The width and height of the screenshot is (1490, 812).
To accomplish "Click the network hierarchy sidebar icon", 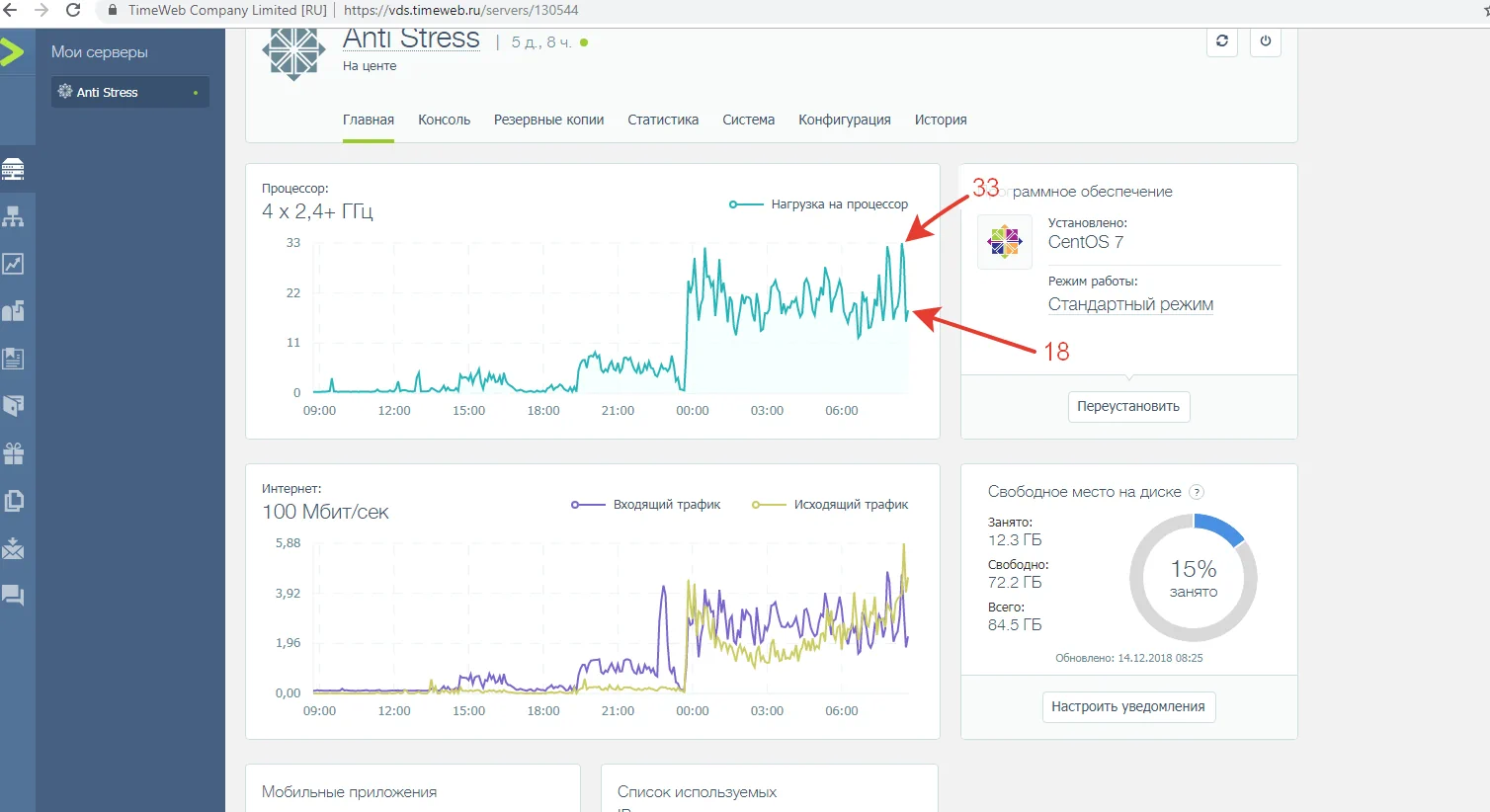I will point(13,216).
